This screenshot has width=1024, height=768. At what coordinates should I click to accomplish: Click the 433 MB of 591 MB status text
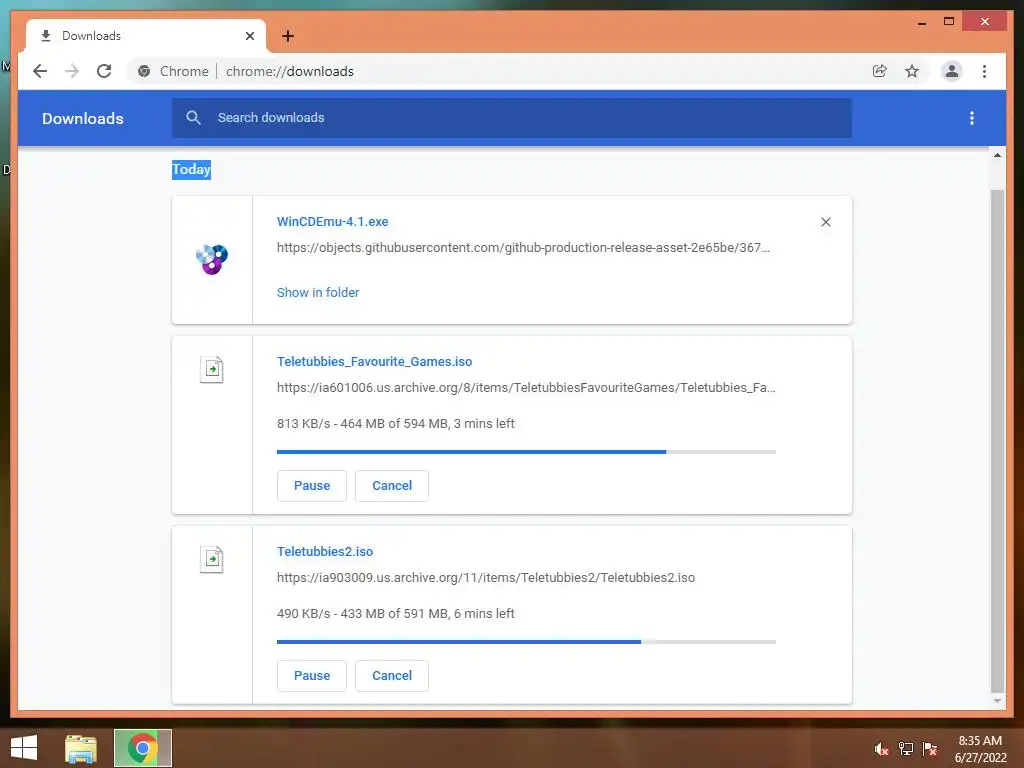coord(395,614)
